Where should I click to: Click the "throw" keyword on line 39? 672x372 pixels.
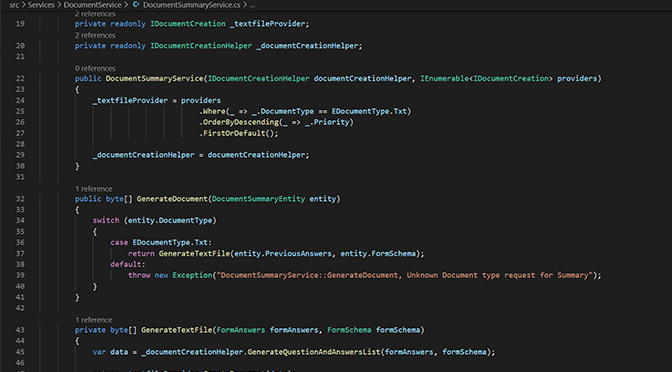[x=139, y=275]
